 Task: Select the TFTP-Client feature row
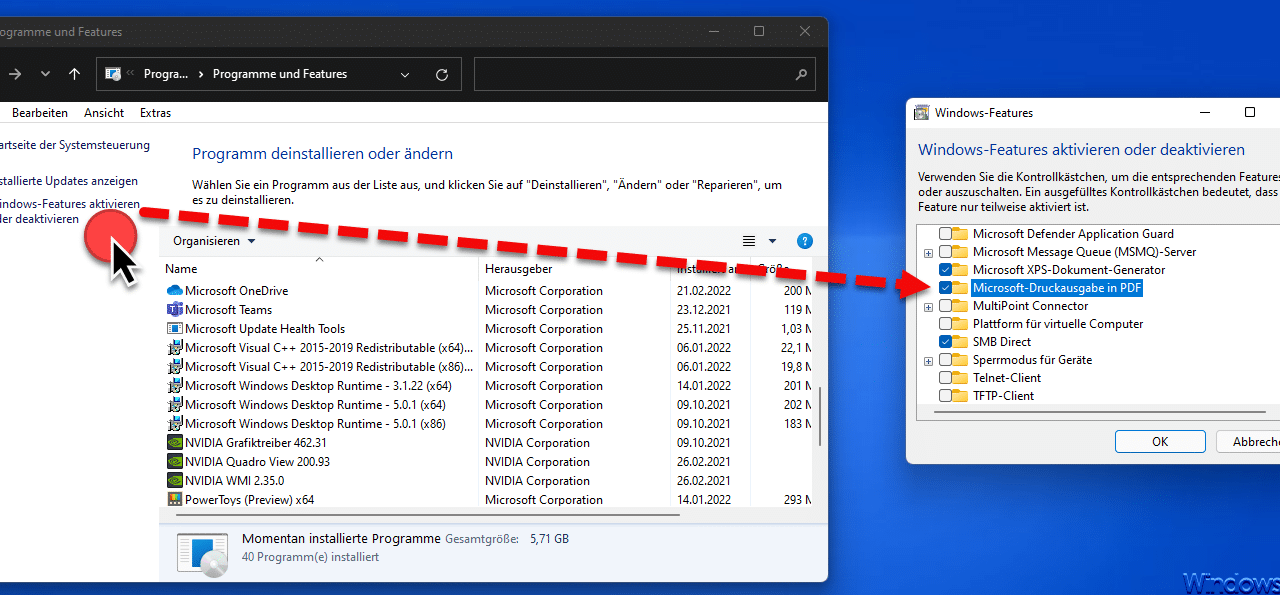coord(1003,396)
